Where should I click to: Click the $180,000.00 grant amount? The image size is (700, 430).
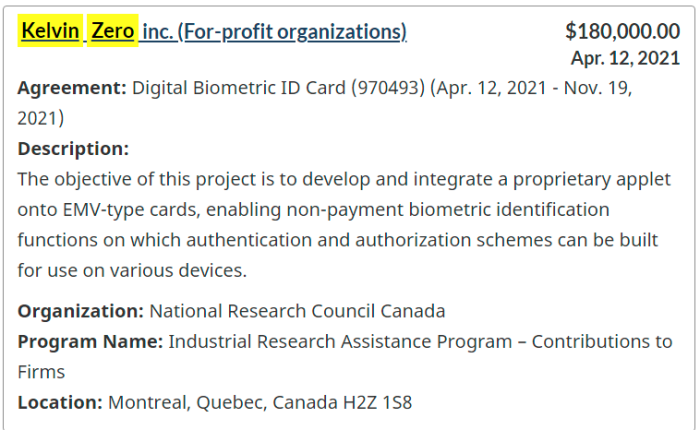point(622,31)
